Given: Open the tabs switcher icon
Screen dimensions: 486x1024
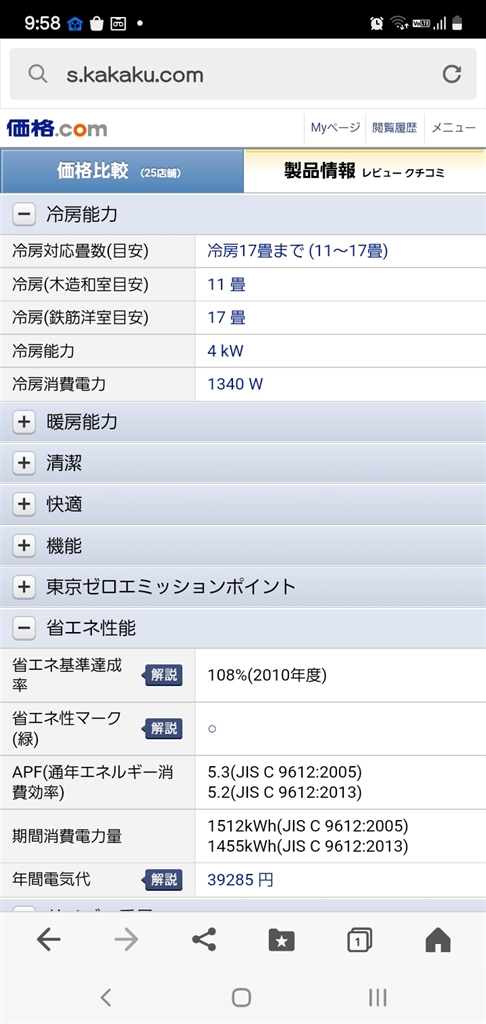Looking at the screenshot, I should (x=359, y=940).
